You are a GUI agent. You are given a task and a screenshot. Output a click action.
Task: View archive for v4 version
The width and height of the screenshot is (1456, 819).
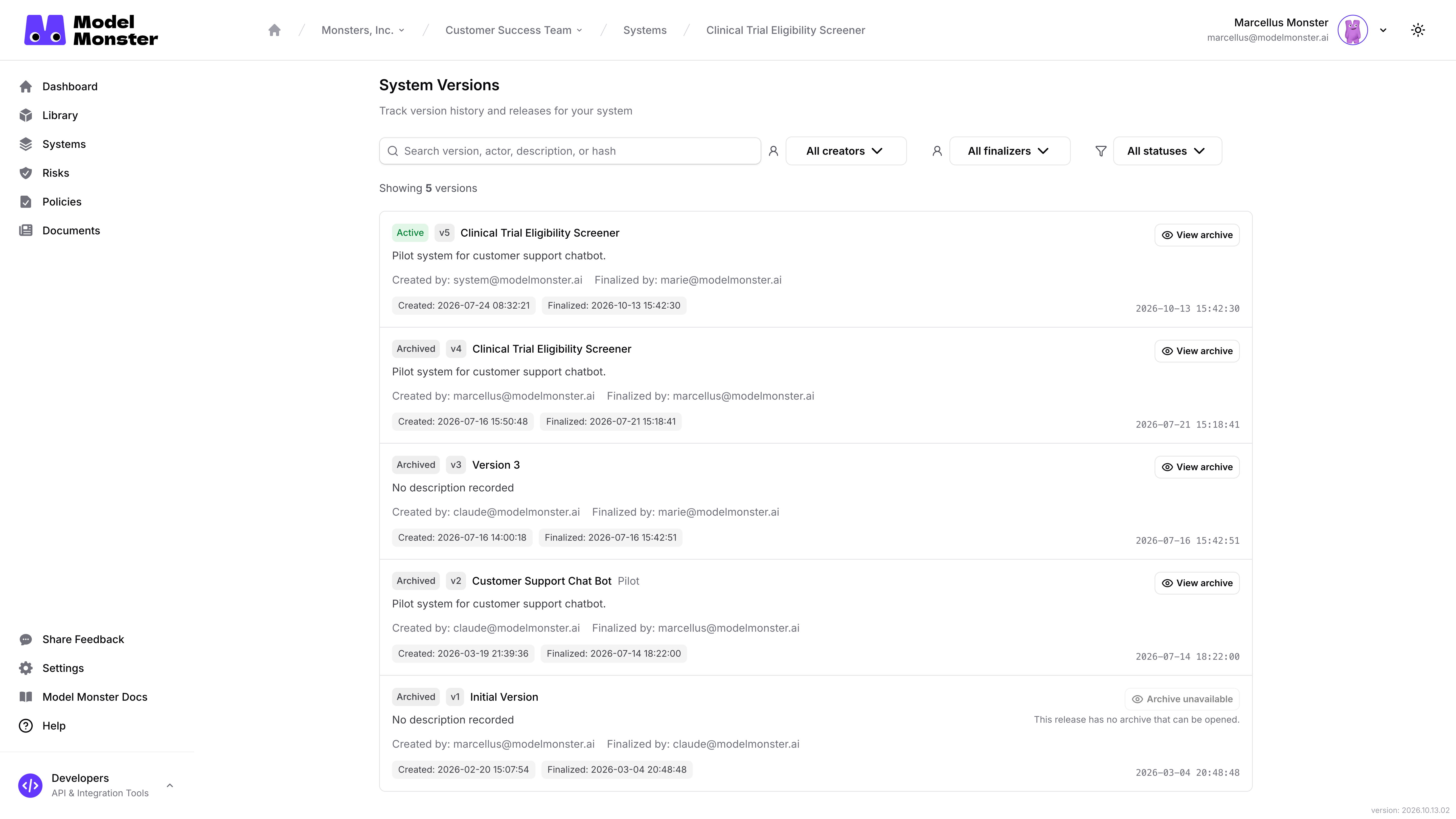pos(1197,351)
